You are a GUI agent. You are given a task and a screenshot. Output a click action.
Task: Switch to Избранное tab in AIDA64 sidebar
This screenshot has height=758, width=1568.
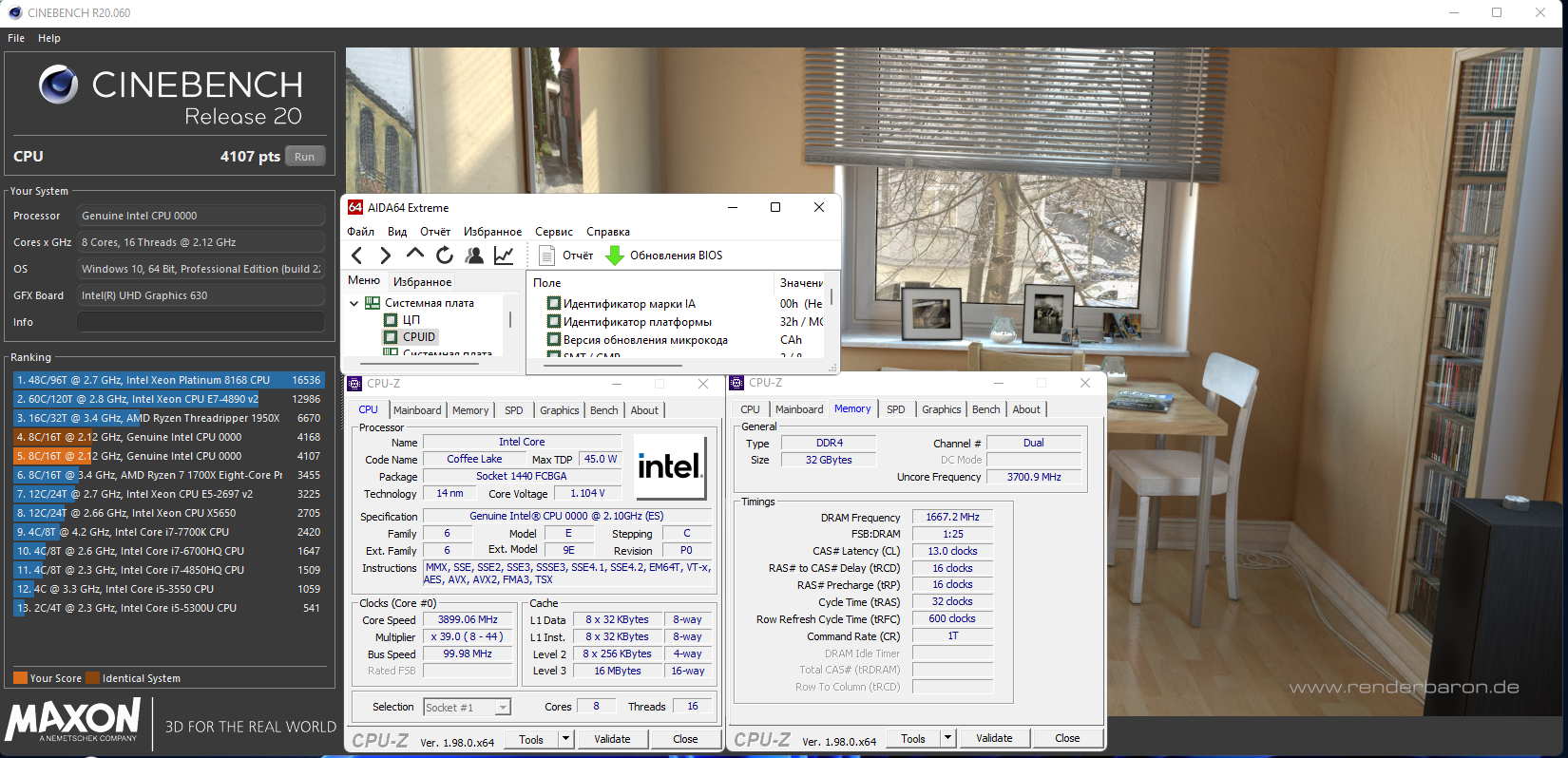point(422,282)
